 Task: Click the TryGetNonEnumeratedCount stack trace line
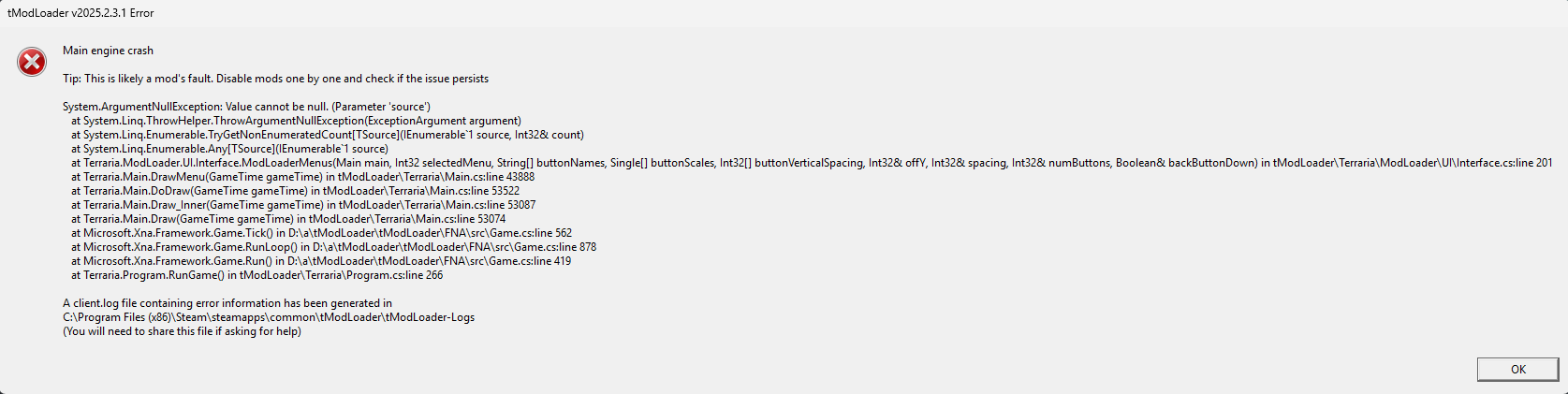328,135
